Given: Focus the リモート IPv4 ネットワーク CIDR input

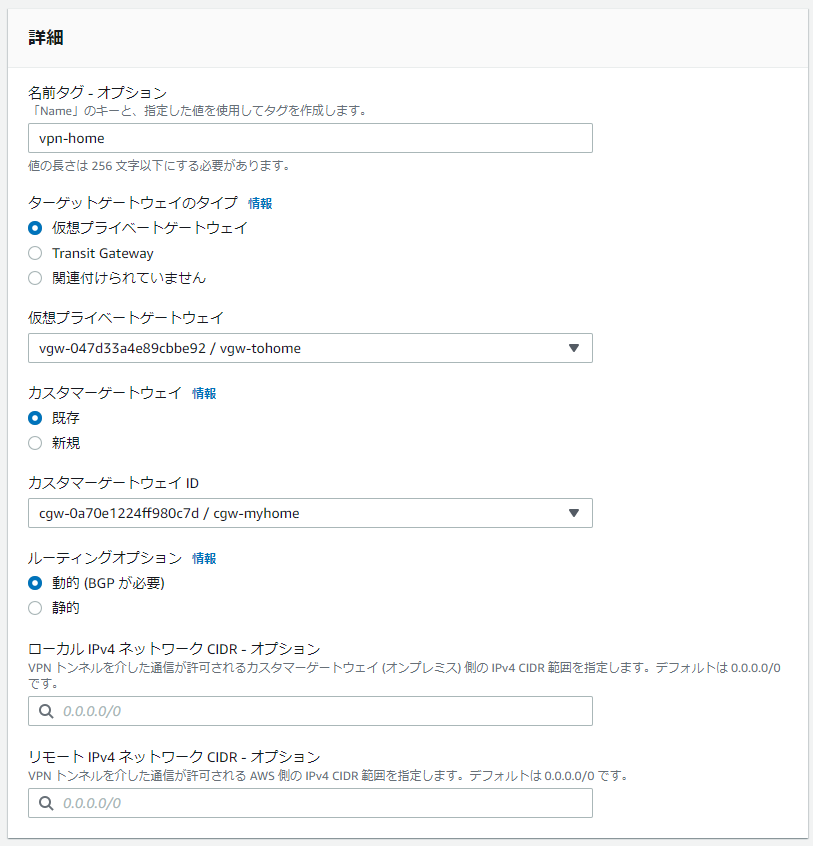Looking at the screenshot, I should pyautogui.click(x=320, y=803).
